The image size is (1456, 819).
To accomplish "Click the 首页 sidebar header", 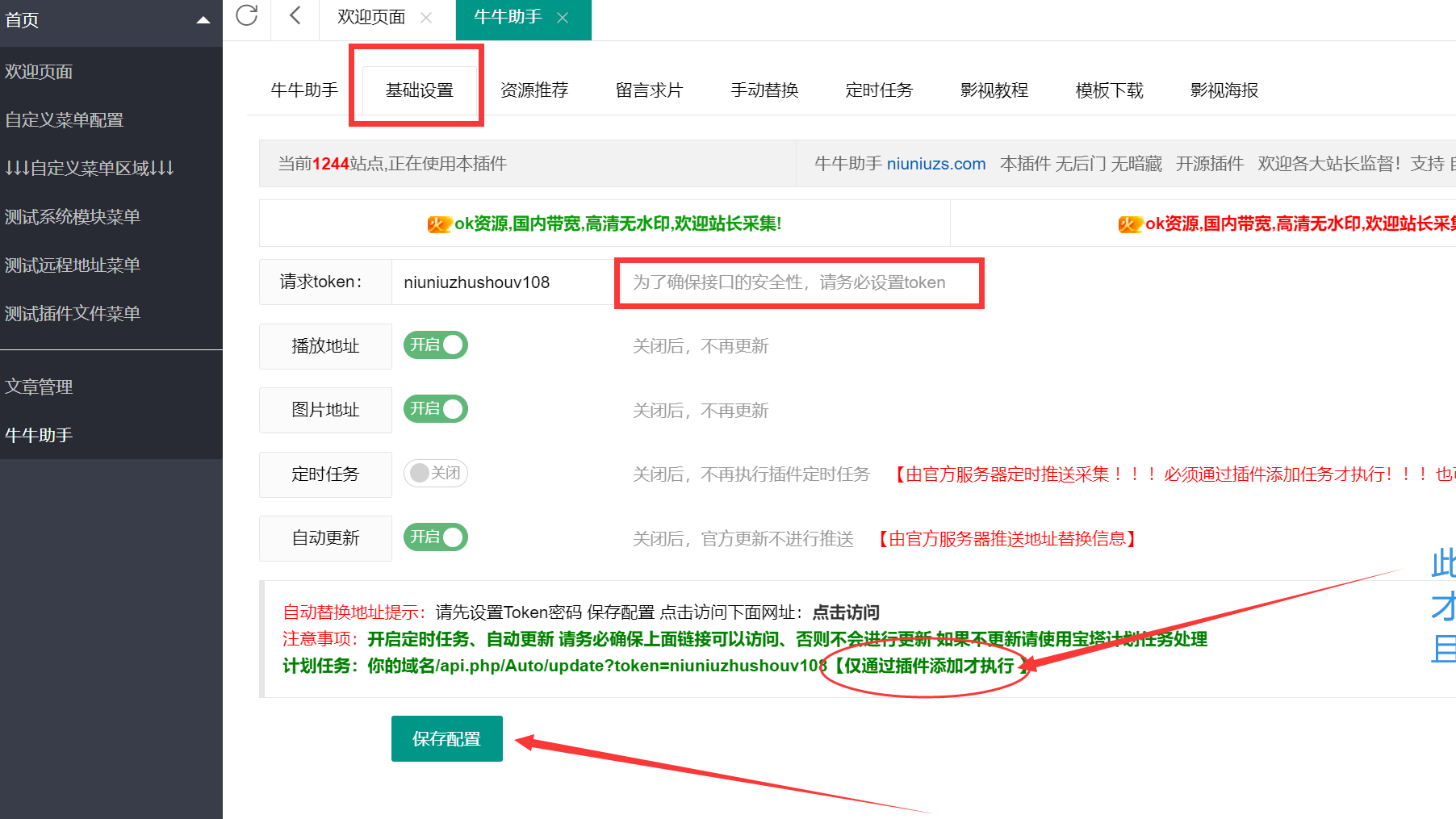I will 111,21.
